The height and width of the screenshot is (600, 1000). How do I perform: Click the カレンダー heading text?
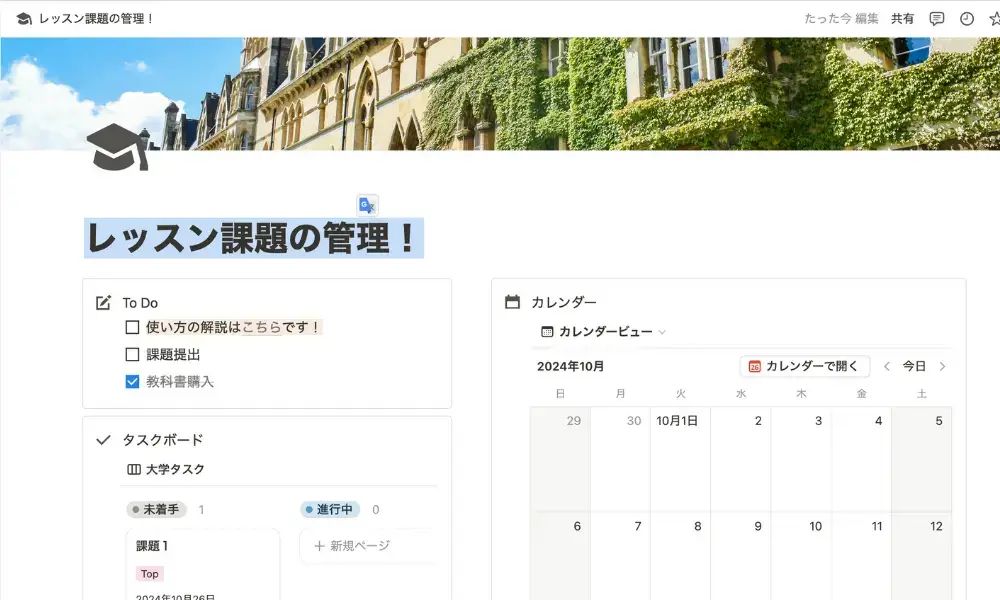[x=564, y=302]
